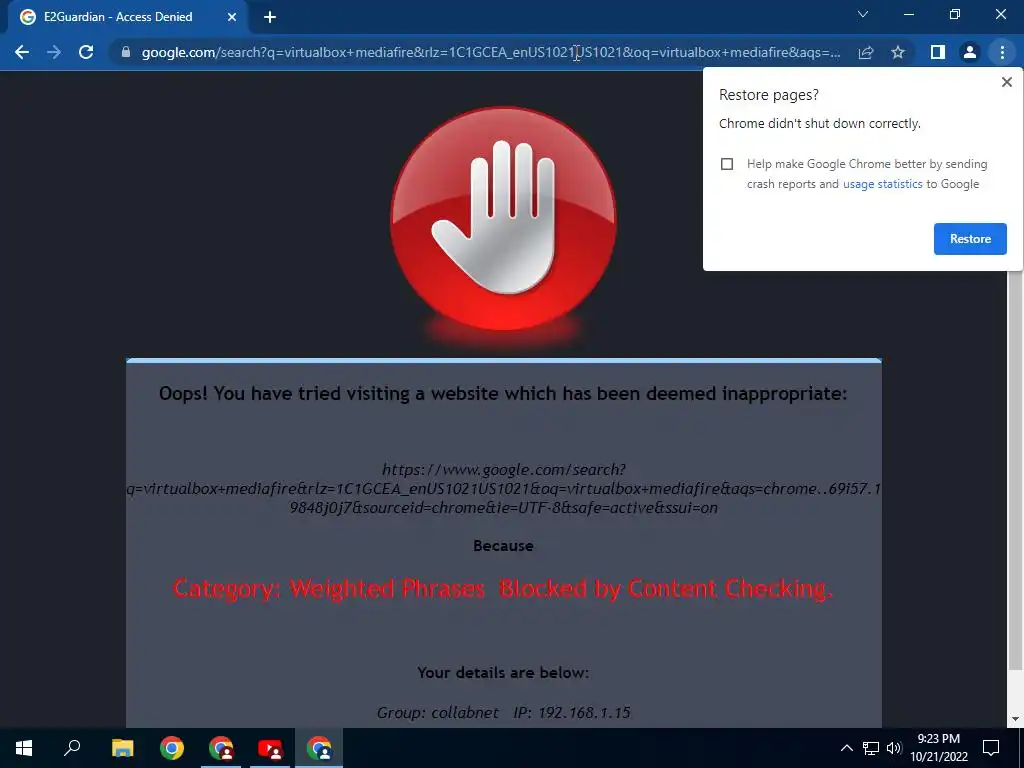
Task: Open Windows taskbar search
Action: pos(72,748)
